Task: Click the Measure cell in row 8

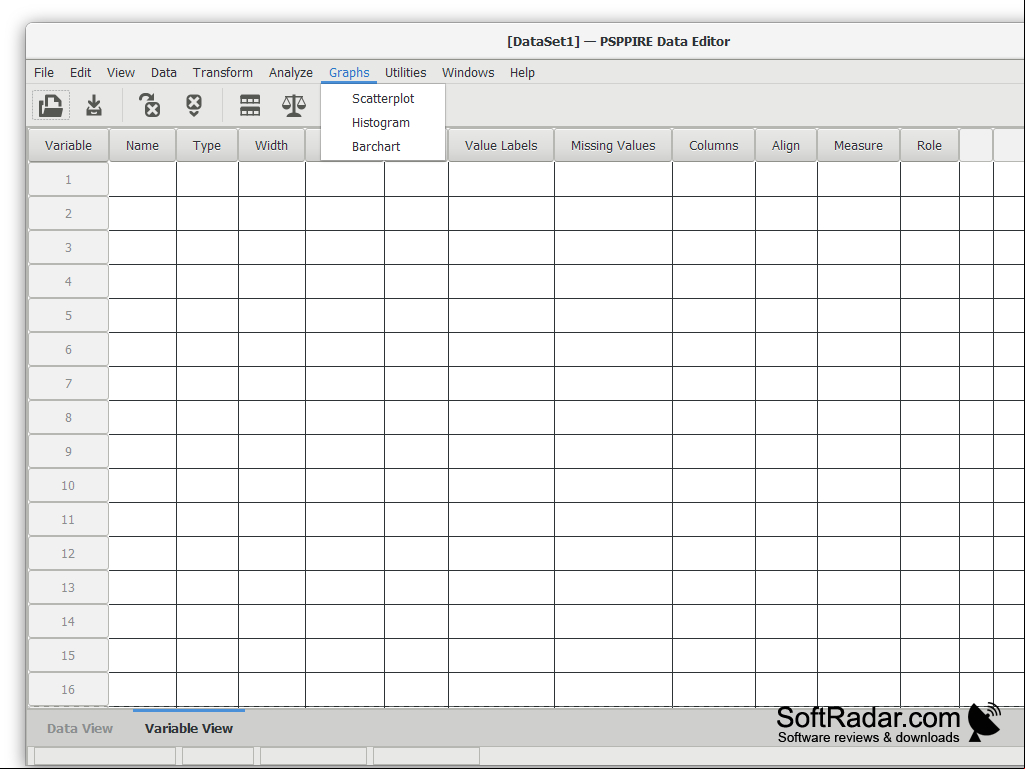Action: [x=859, y=417]
